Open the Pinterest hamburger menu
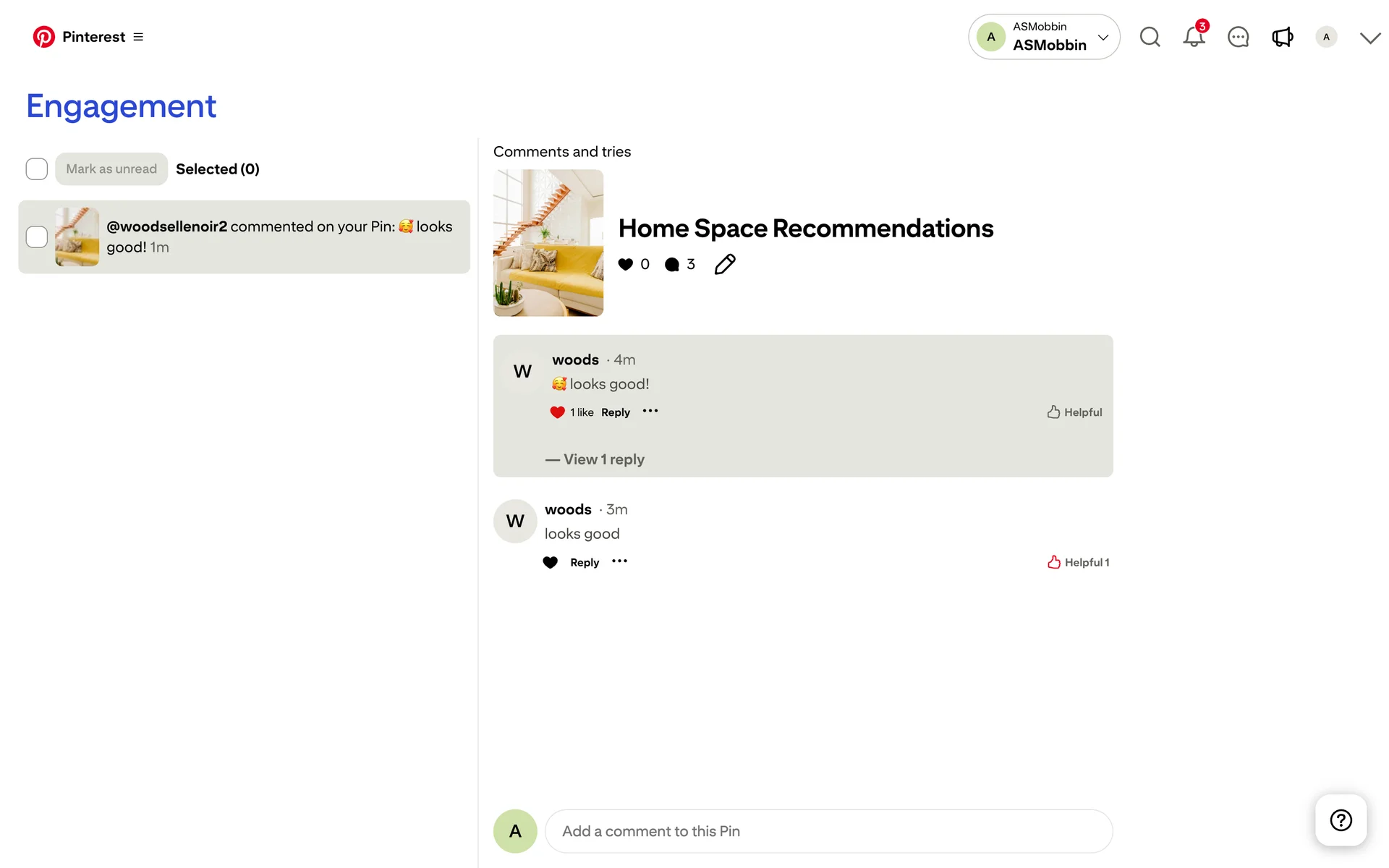The width and height of the screenshot is (1389, 868). point(138,37)
